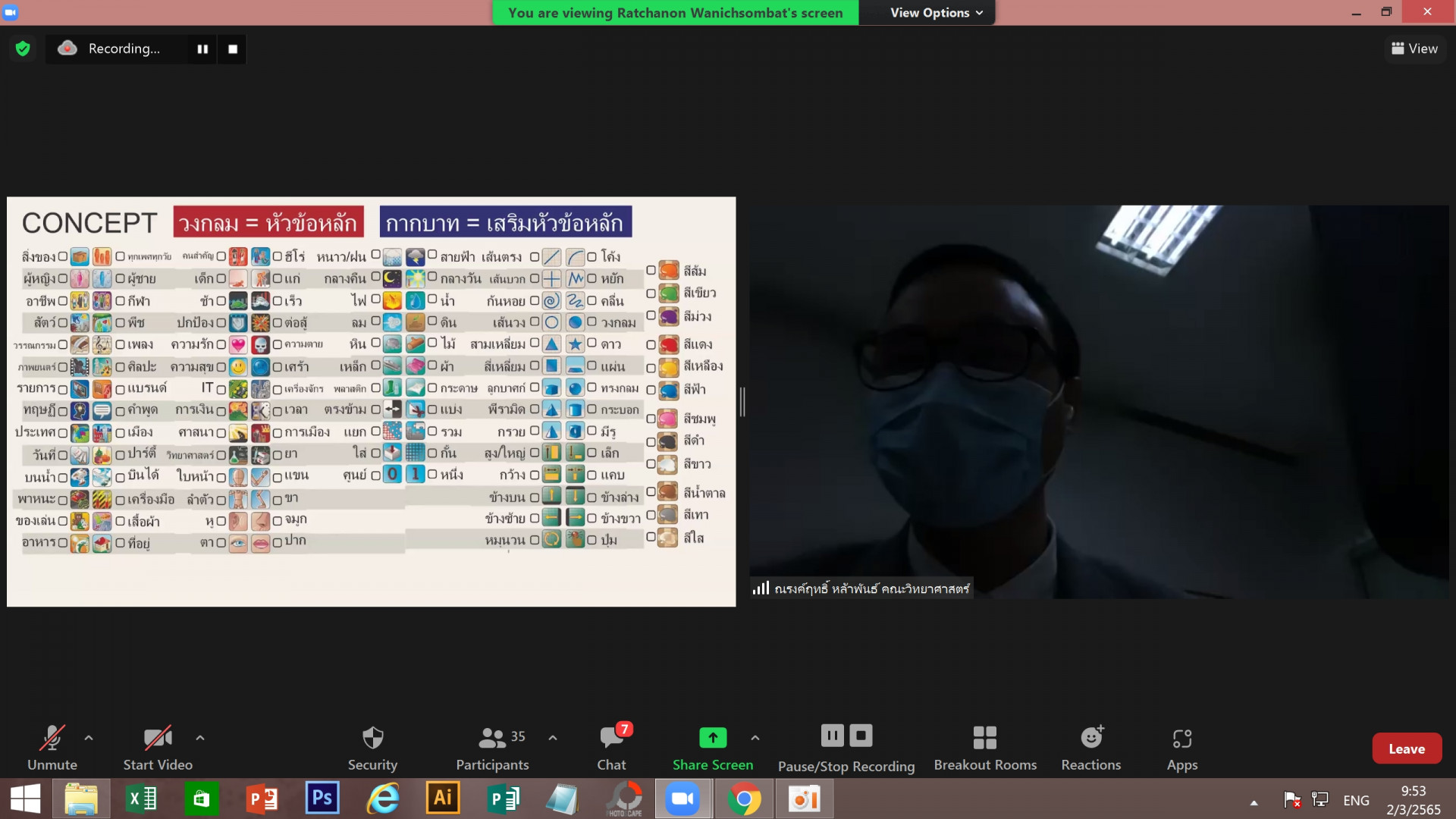This screenshot has height=819, width=1456.
Task: Open Breakout Rooms
Action: pos(984,747)
